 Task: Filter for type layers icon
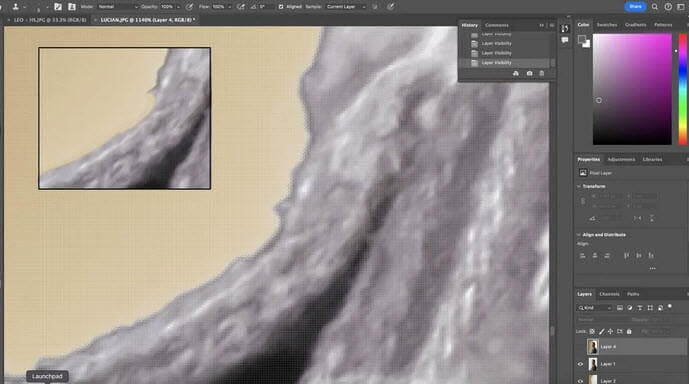point(640,308)
